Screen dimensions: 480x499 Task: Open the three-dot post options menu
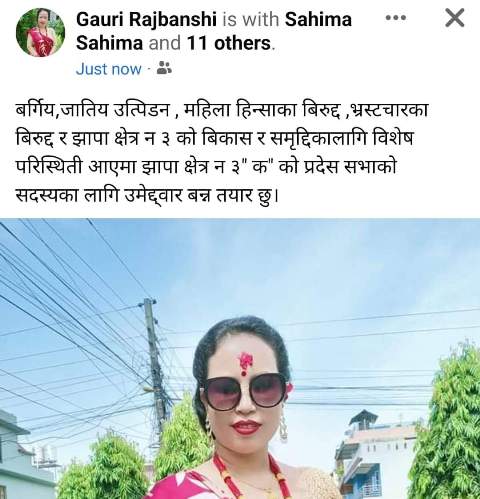pos(396,18)
